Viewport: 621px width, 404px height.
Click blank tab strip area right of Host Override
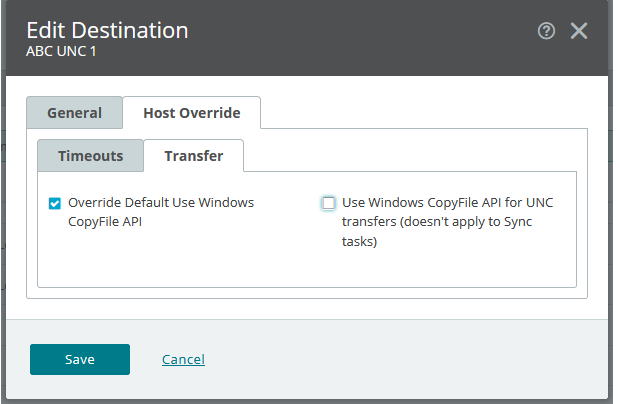(420, 112)
